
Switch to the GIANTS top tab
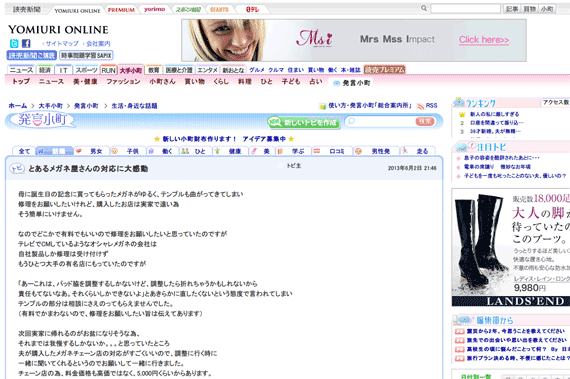tap(219, 9)
